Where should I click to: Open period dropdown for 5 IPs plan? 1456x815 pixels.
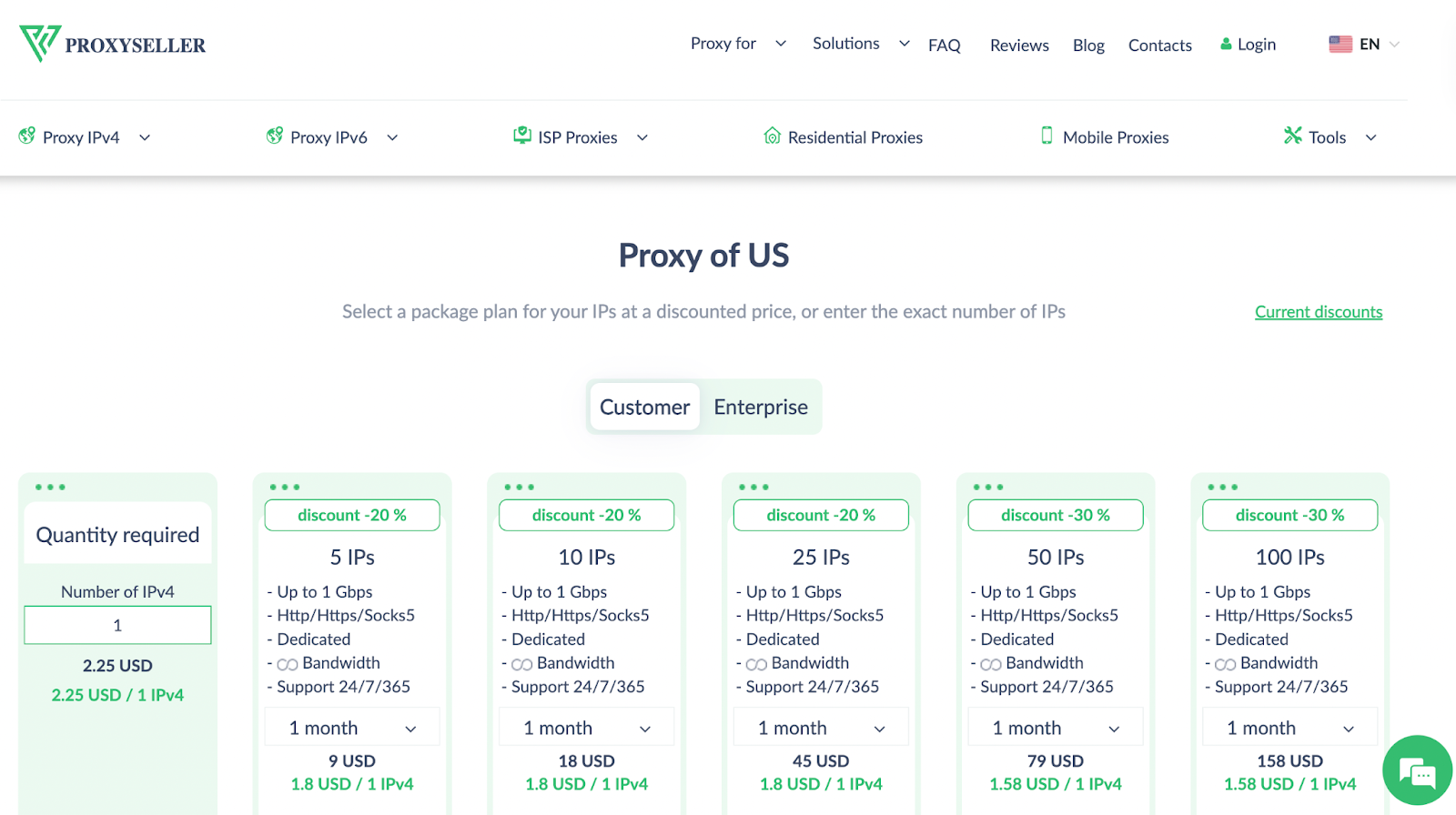pos(352,728)
